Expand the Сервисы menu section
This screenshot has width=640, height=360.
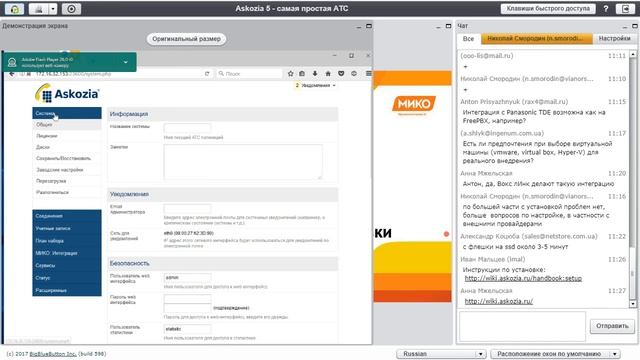[67, 265]
